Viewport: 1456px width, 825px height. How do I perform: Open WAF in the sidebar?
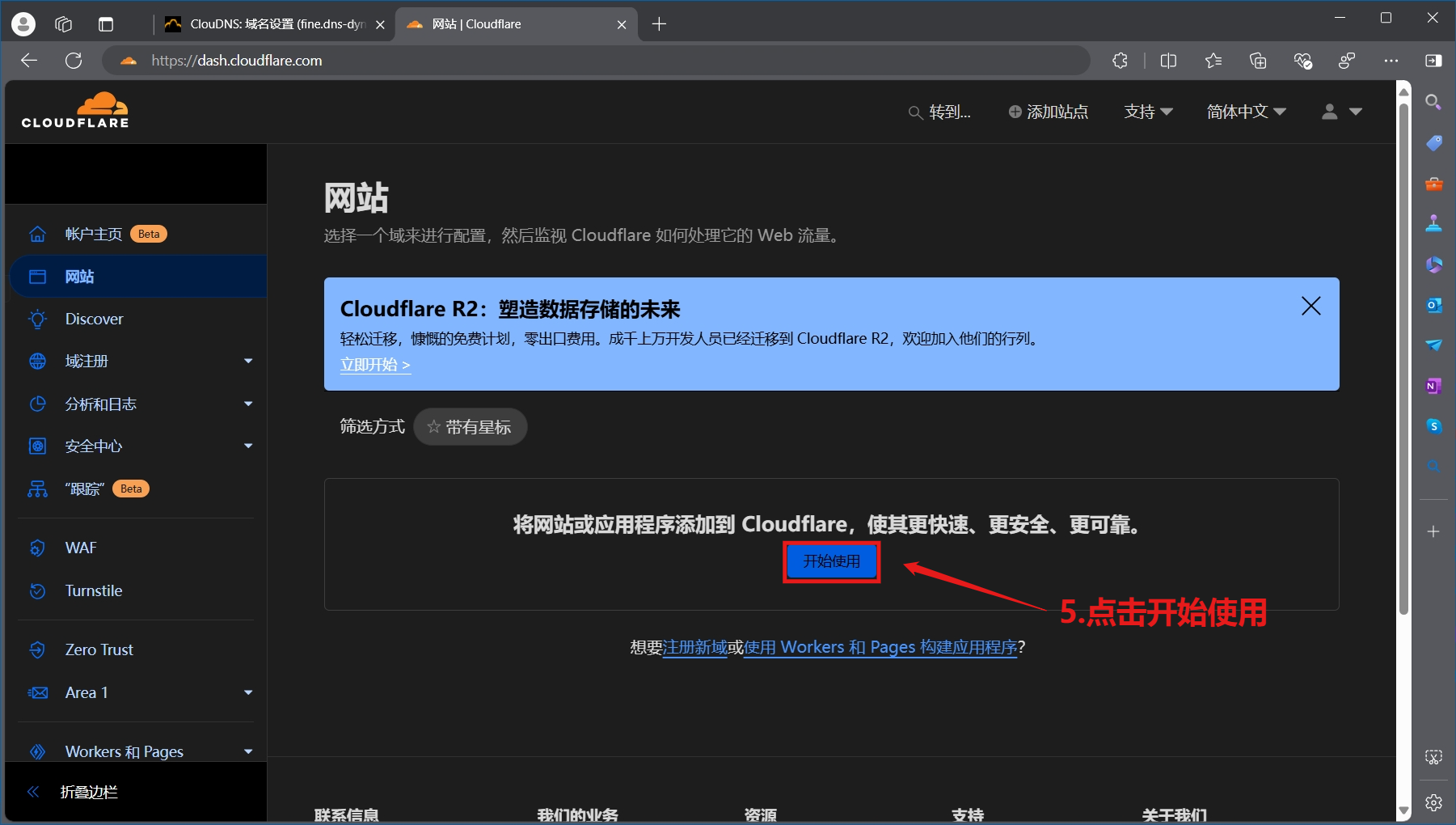click(x=81, y=548)
